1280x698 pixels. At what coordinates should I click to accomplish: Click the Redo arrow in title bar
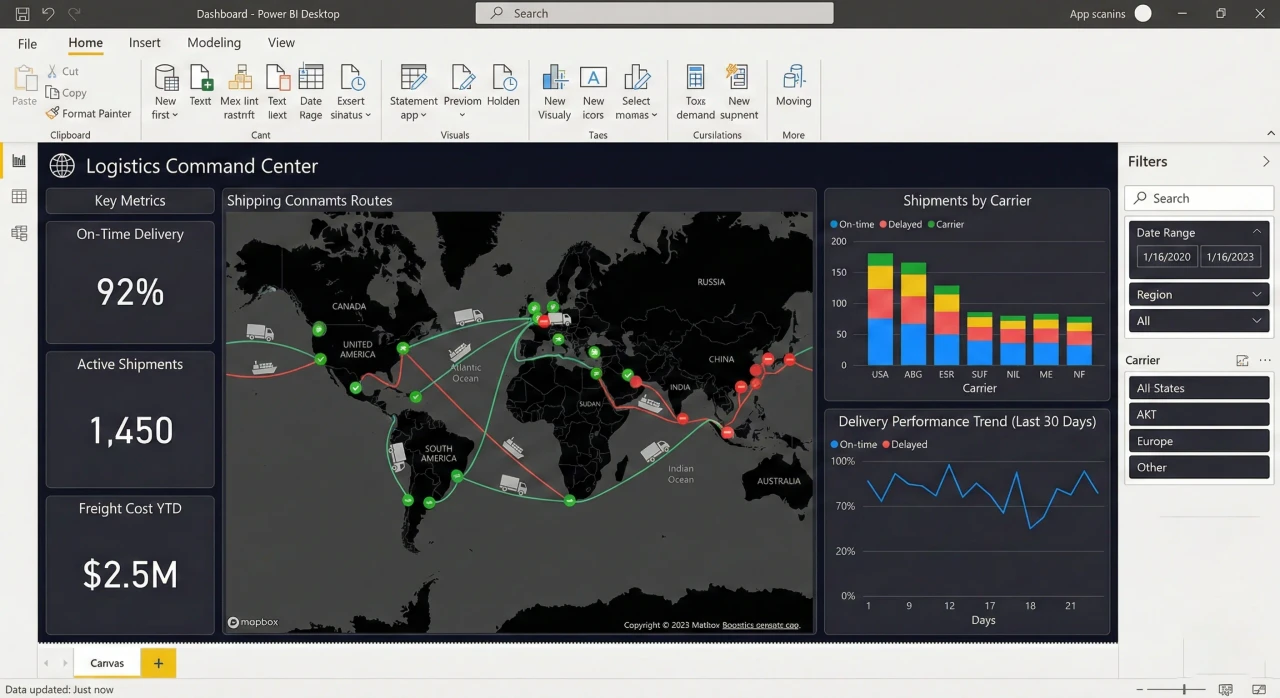point(74,14)
